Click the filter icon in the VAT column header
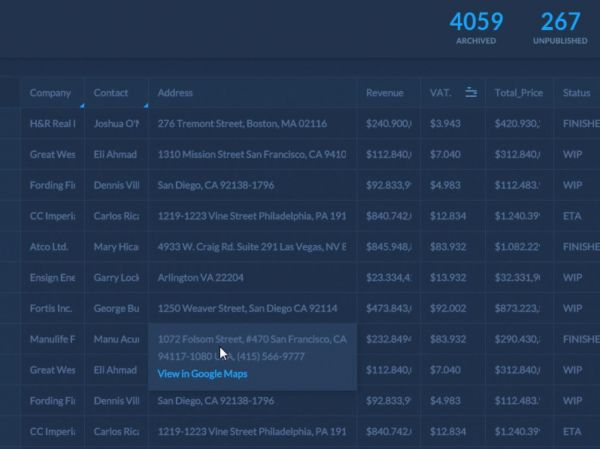Screen dimensions: 600x449 471,93
